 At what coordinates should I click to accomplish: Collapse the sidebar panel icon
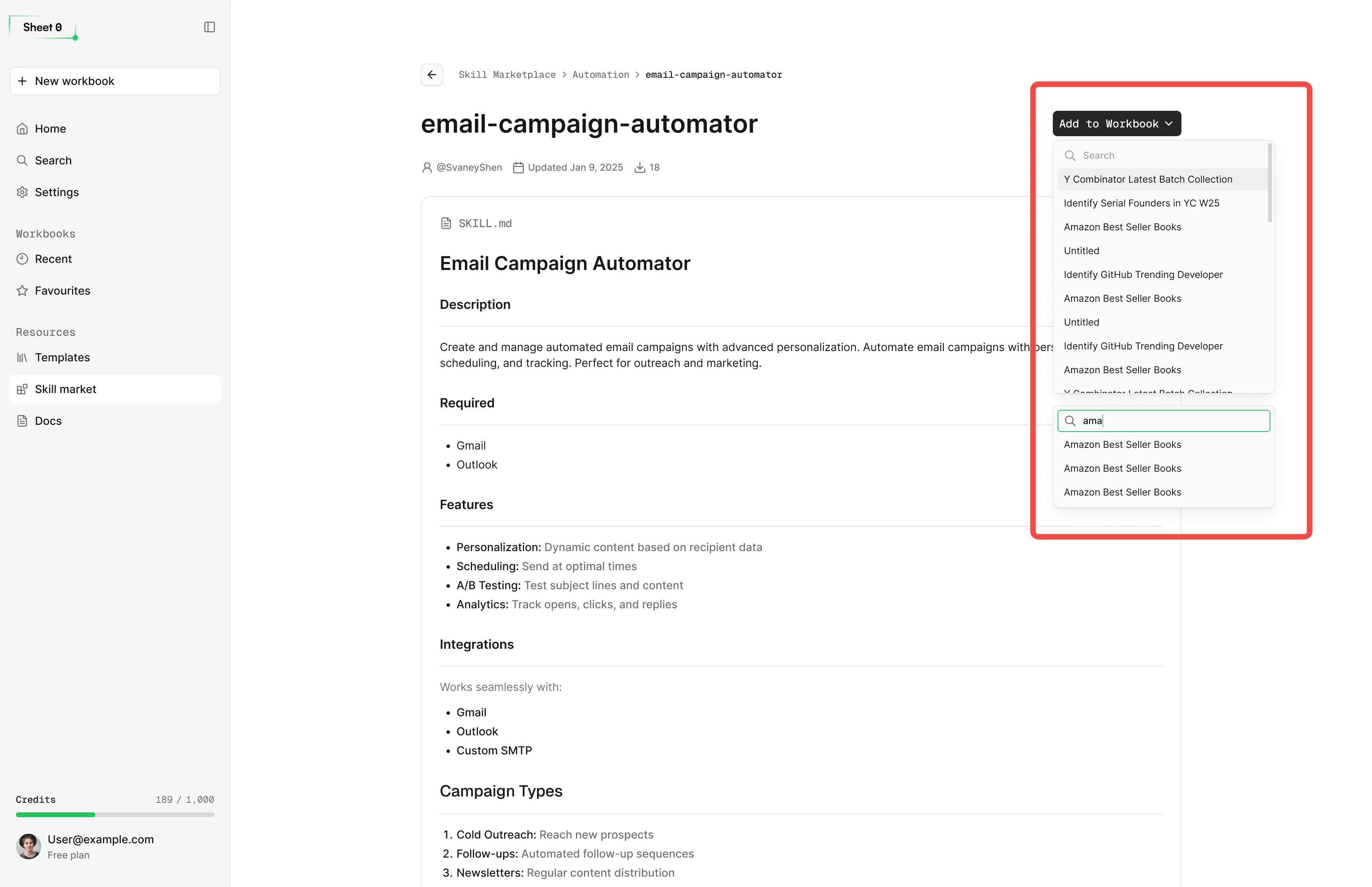(210, 27)
